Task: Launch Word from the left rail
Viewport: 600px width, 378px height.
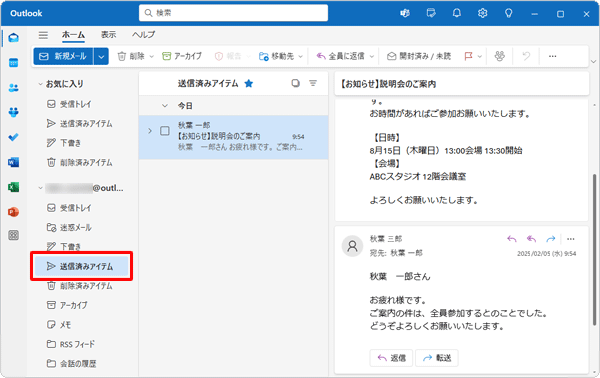Action: pos(14,162)
